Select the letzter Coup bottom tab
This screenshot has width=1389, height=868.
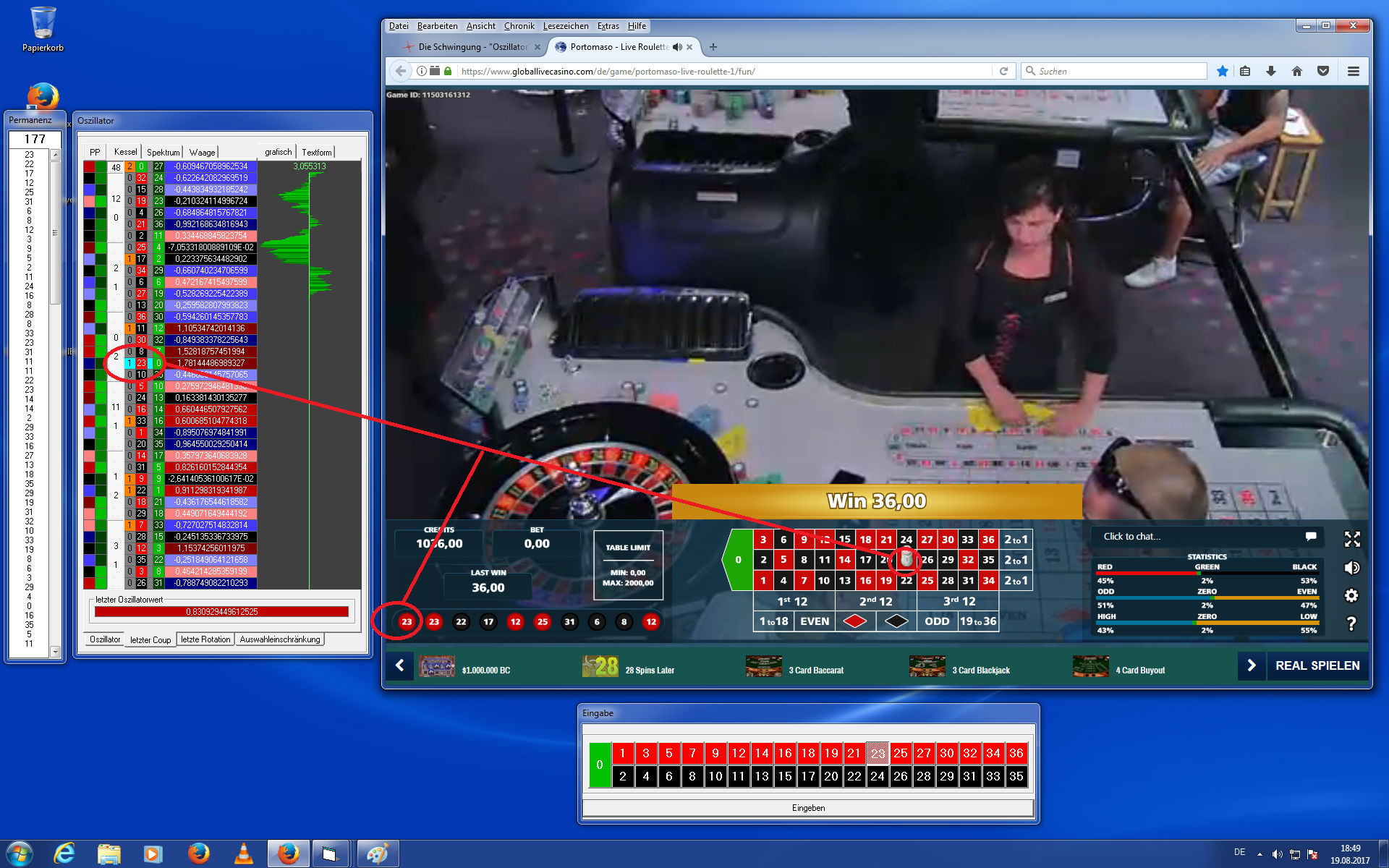tap(150, 640)
